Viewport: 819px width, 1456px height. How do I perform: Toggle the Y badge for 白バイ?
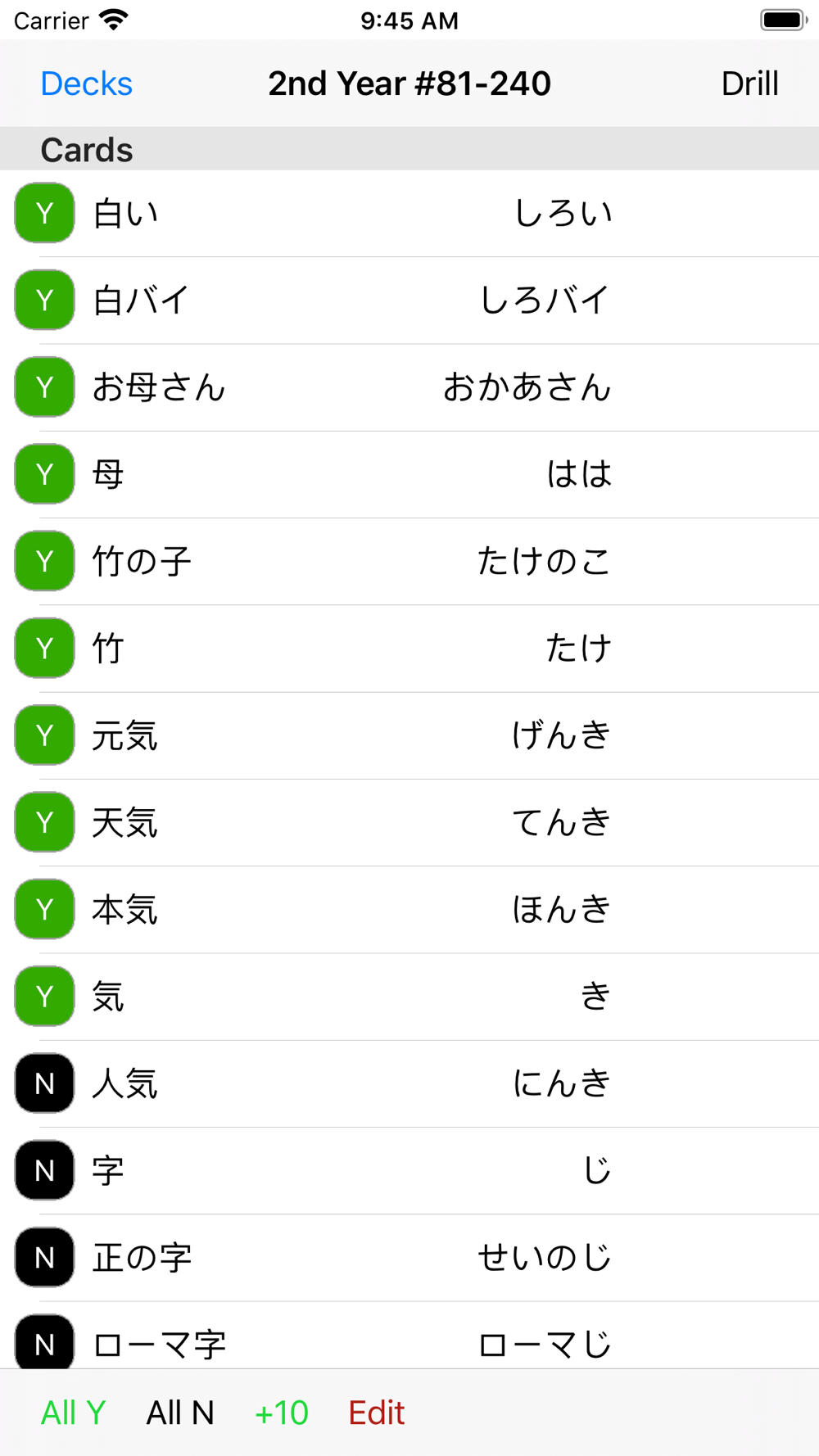(x=44, y=300)
